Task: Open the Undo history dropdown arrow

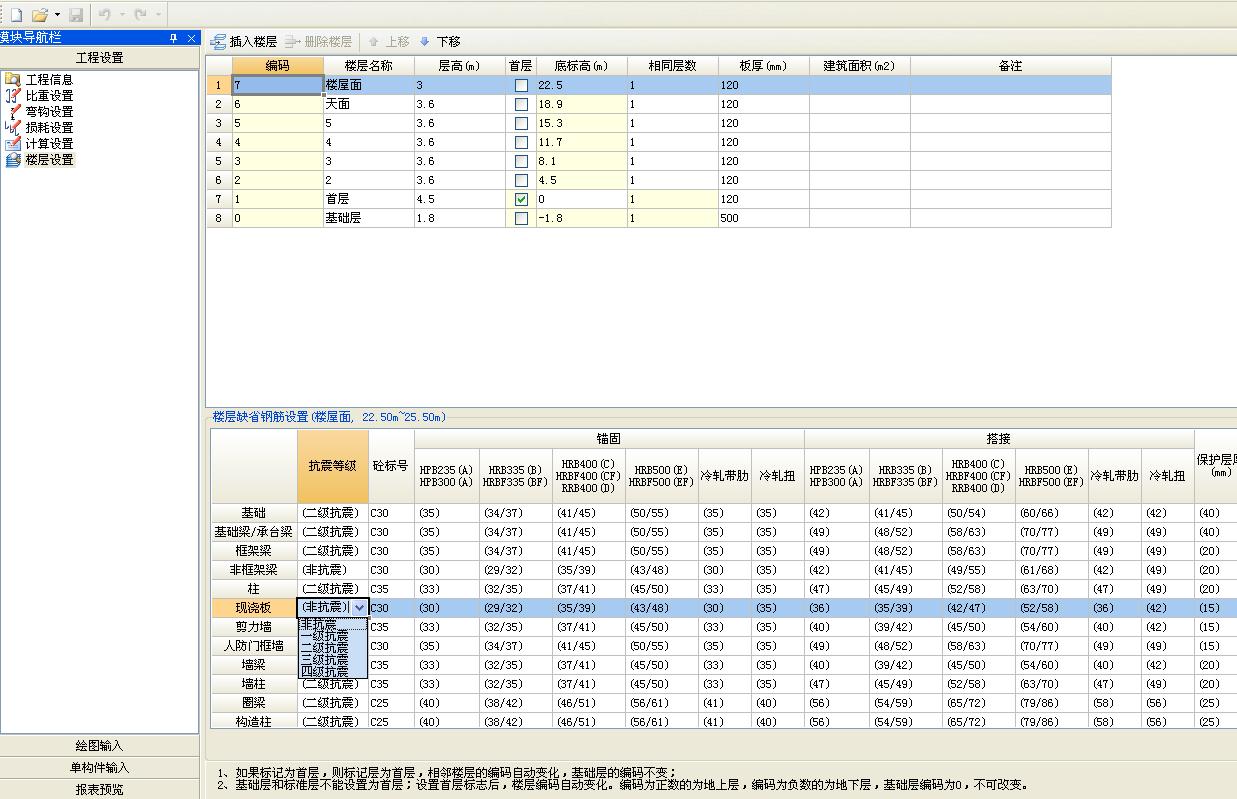Action: (122, 15)
